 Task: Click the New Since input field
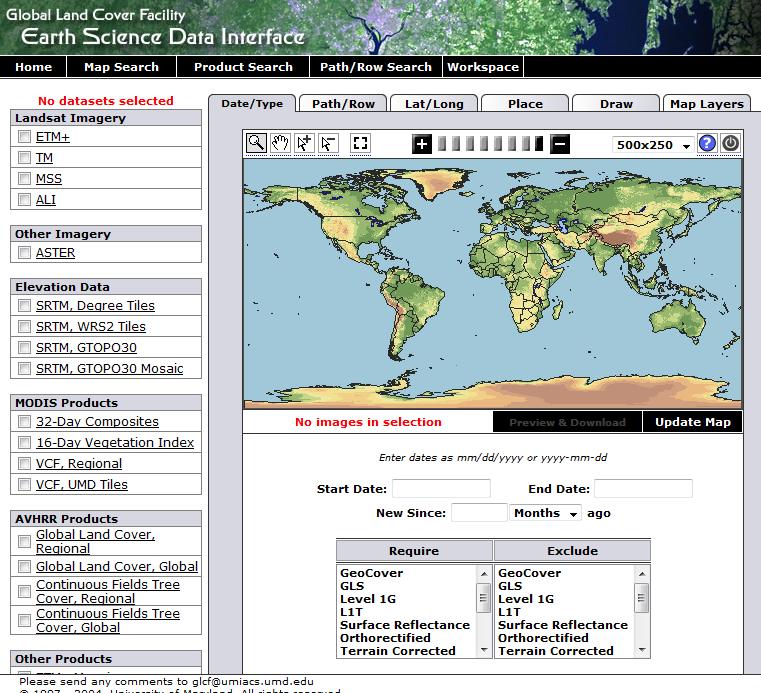point(479,512)
